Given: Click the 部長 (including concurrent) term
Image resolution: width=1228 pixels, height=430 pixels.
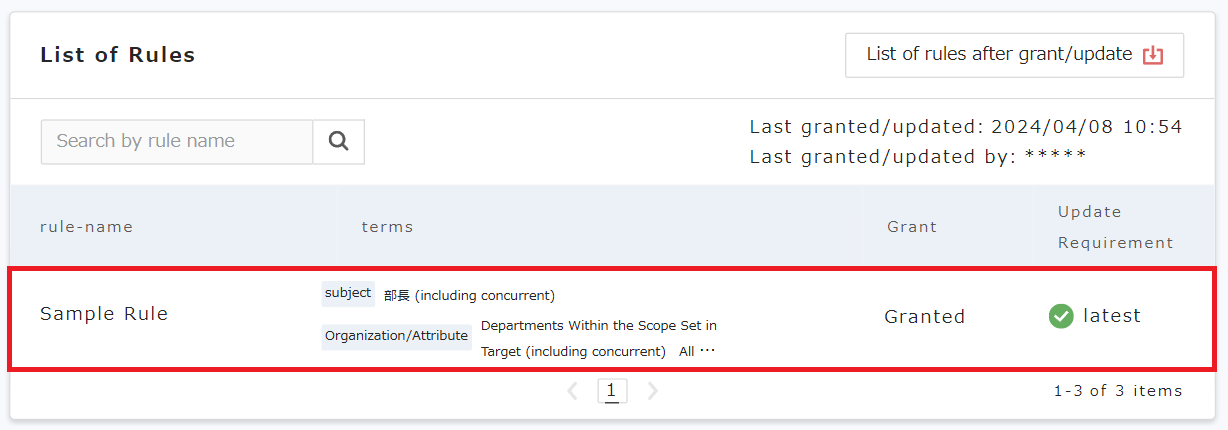Looking at the screenshot, I should point(469,296).
